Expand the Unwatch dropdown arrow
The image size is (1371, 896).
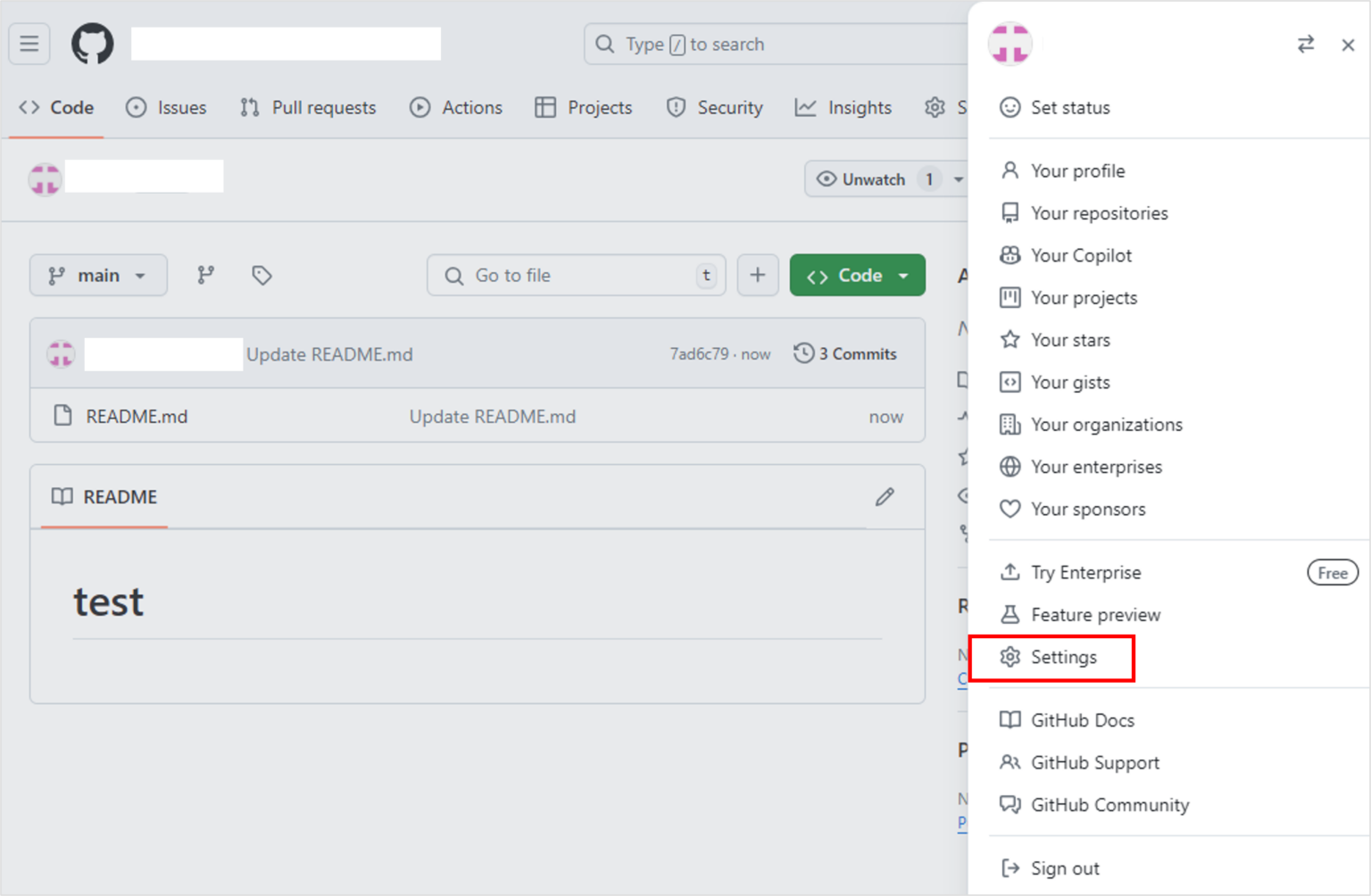tap(958, 179)
